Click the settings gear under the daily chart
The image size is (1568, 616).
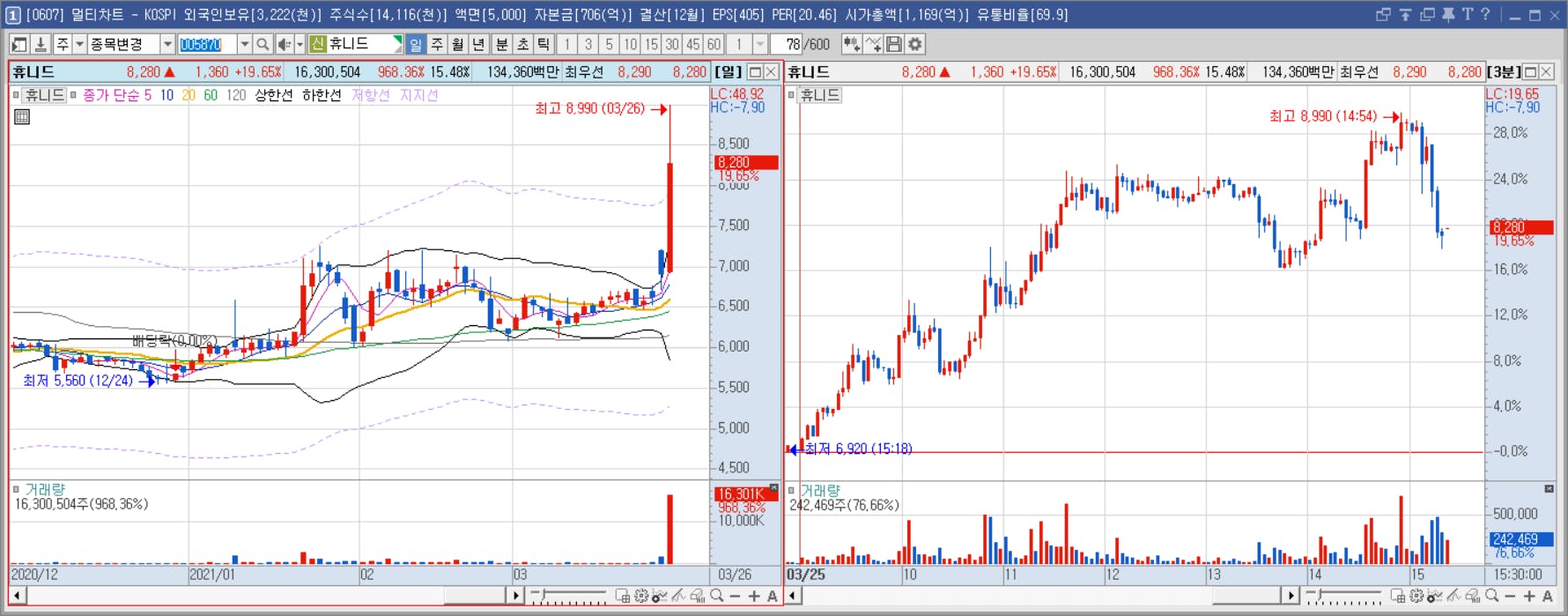coord(641,597)
